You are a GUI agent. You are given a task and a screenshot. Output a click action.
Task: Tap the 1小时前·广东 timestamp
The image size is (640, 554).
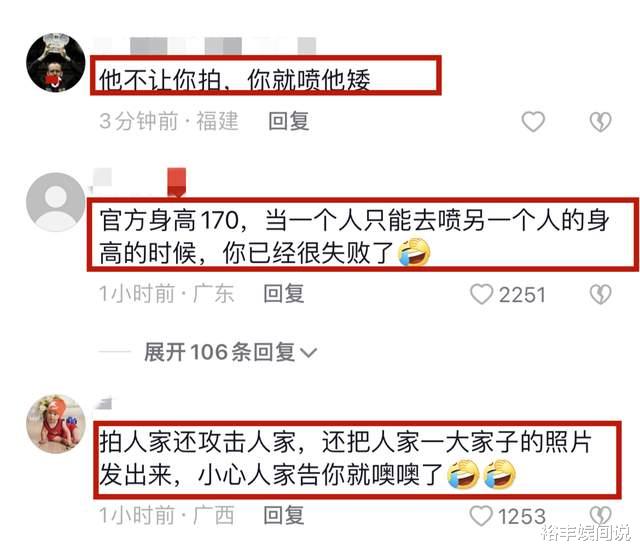point(167,294)
